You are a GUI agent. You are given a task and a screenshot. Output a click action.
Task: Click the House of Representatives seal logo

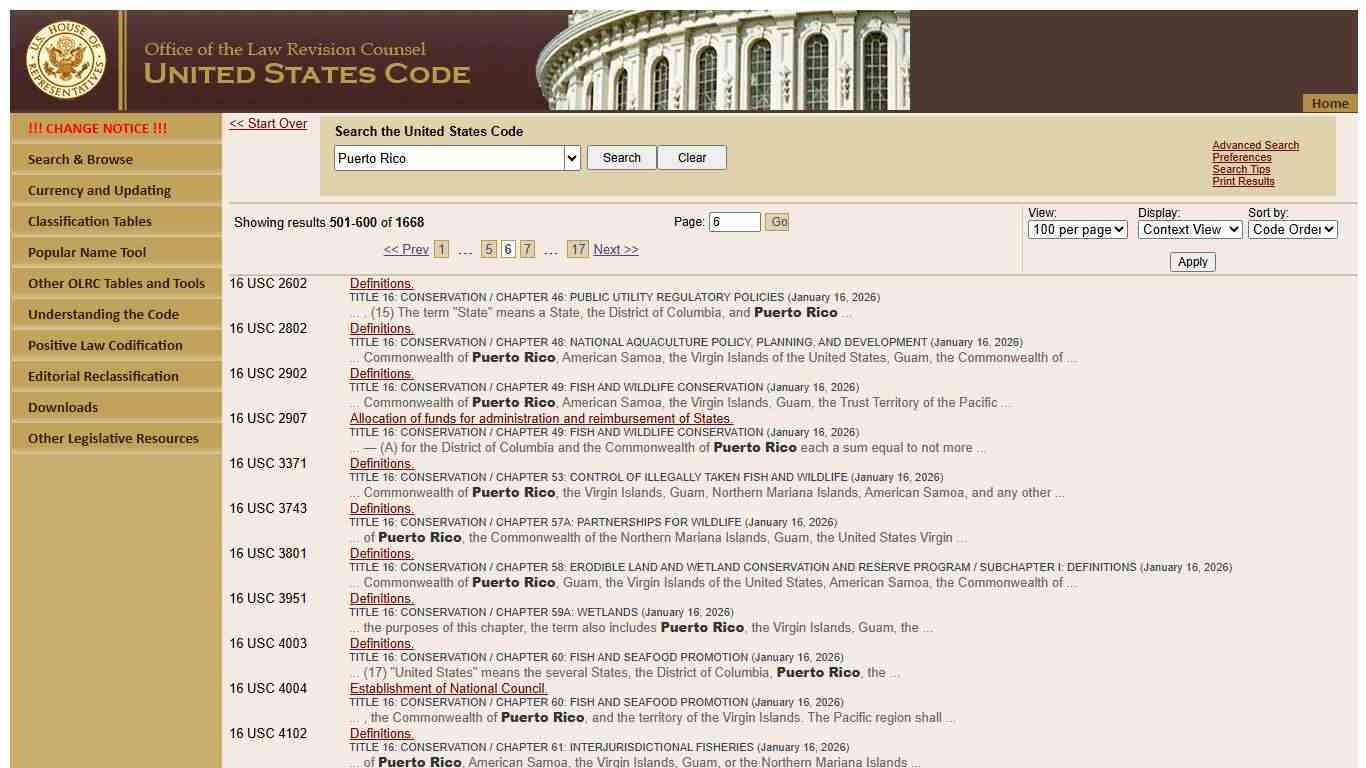[x=66, y=60]
